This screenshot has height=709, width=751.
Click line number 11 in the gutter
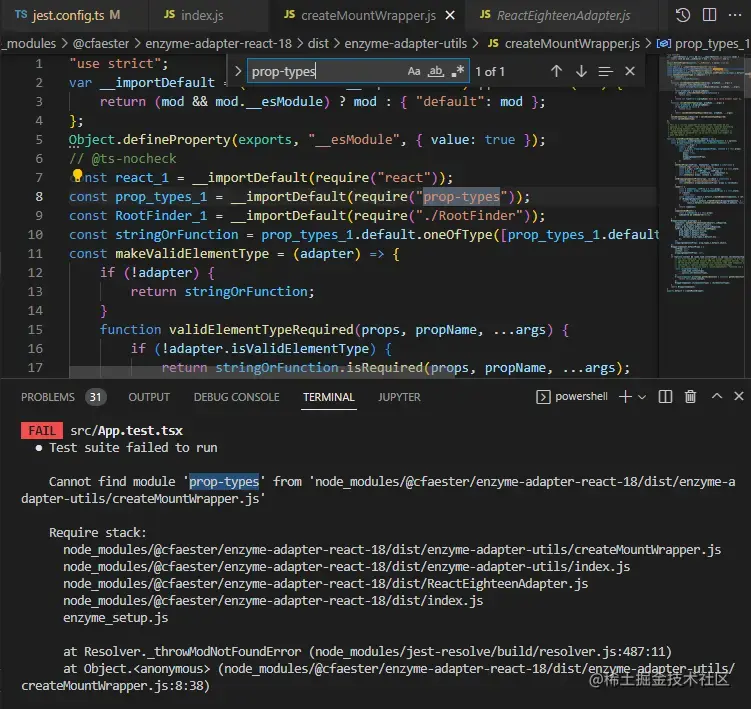(x=35, y=253)
